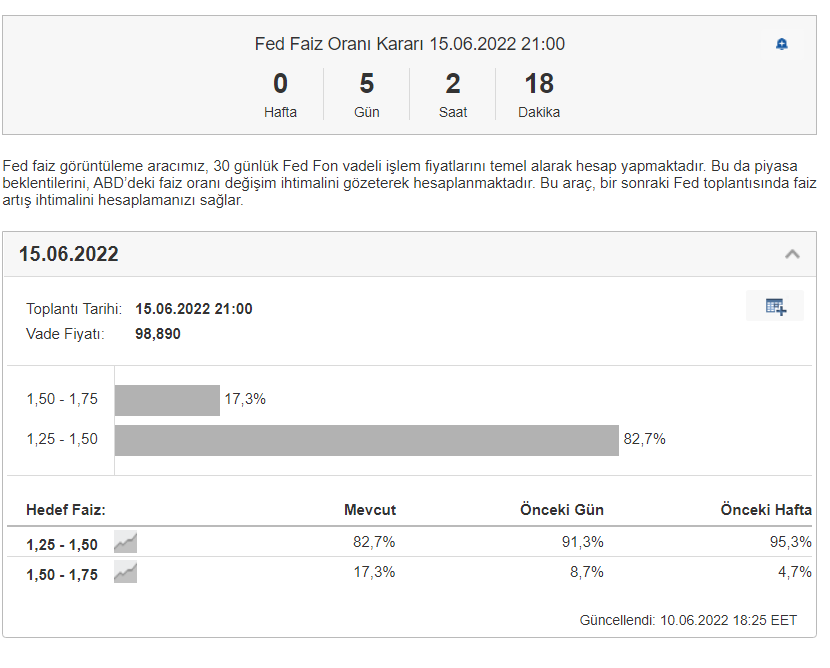Click the Hedef Faiz label
Screen dimensions: 830x668
(x=66, y=510)
